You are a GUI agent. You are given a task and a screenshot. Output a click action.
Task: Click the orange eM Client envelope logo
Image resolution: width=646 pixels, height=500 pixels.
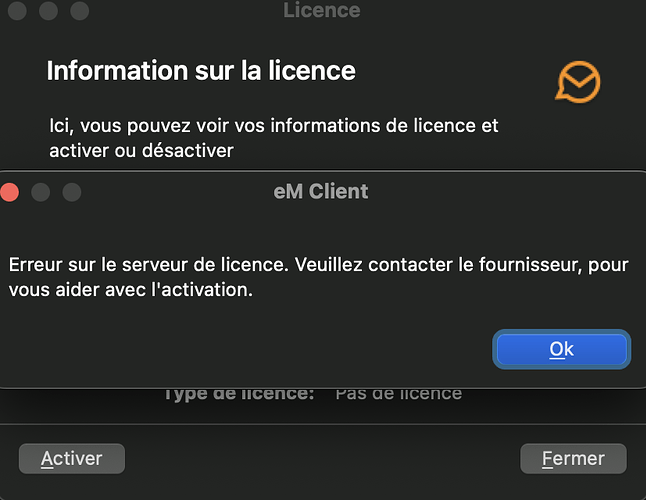(578, 81)
